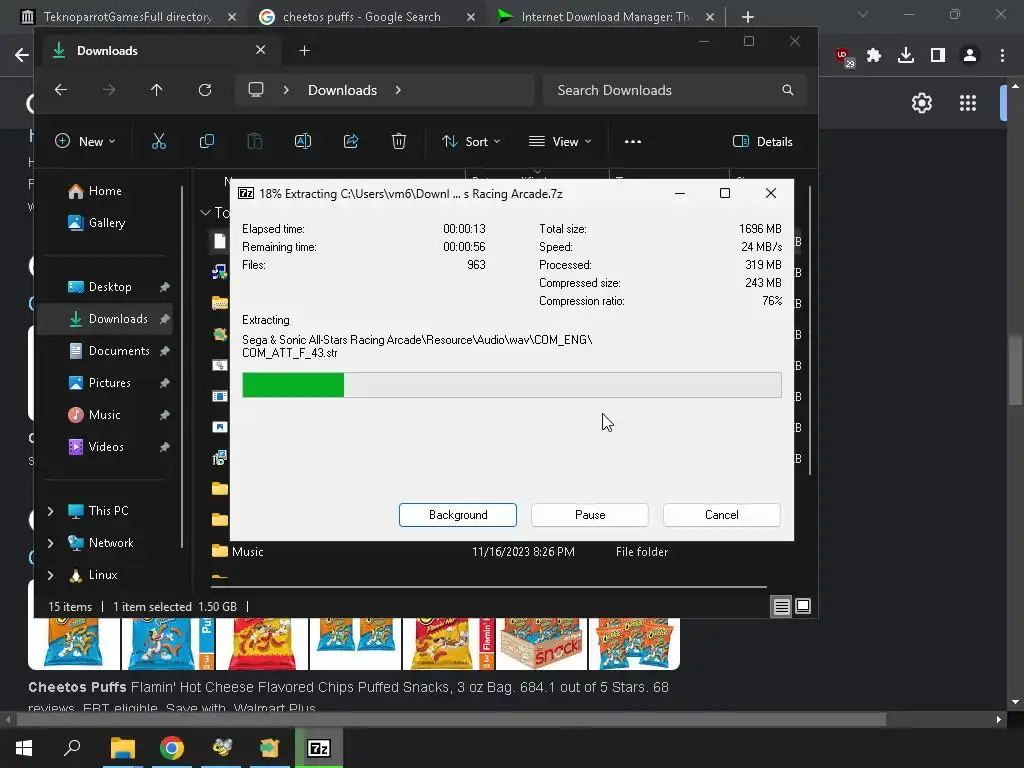
Task: Collapse the Today group chevron in file list
Action: 205,212
